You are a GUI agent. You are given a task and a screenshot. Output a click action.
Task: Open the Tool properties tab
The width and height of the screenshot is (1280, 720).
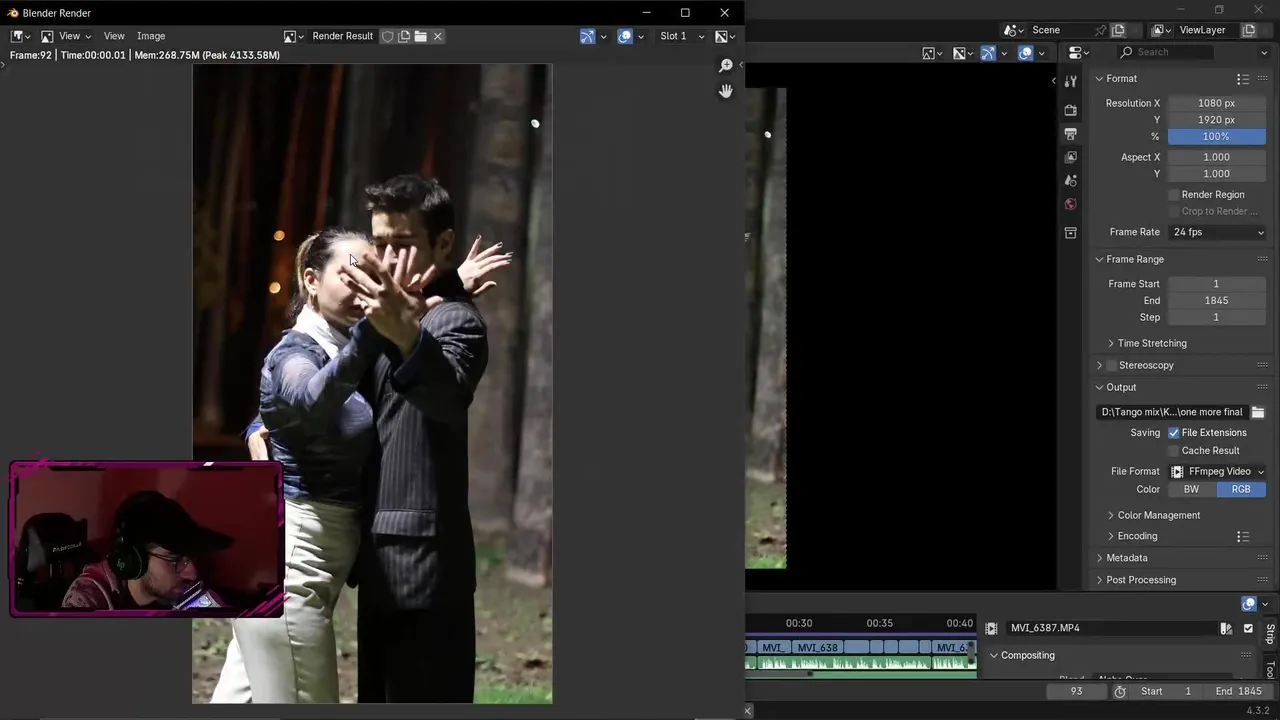1071,81
